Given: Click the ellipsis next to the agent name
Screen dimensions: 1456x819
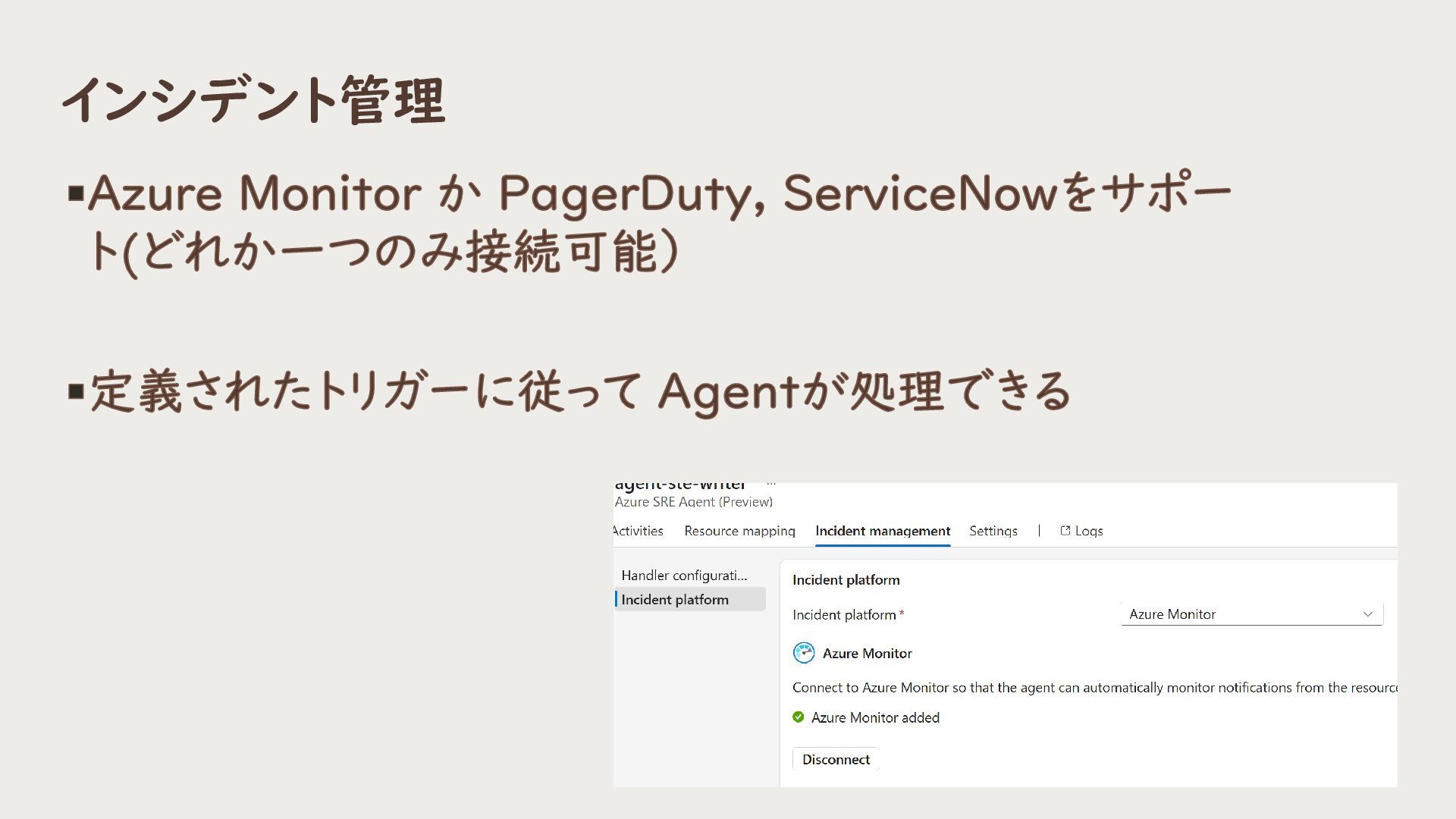Looking at the screenshot, I should pos(771,485).
